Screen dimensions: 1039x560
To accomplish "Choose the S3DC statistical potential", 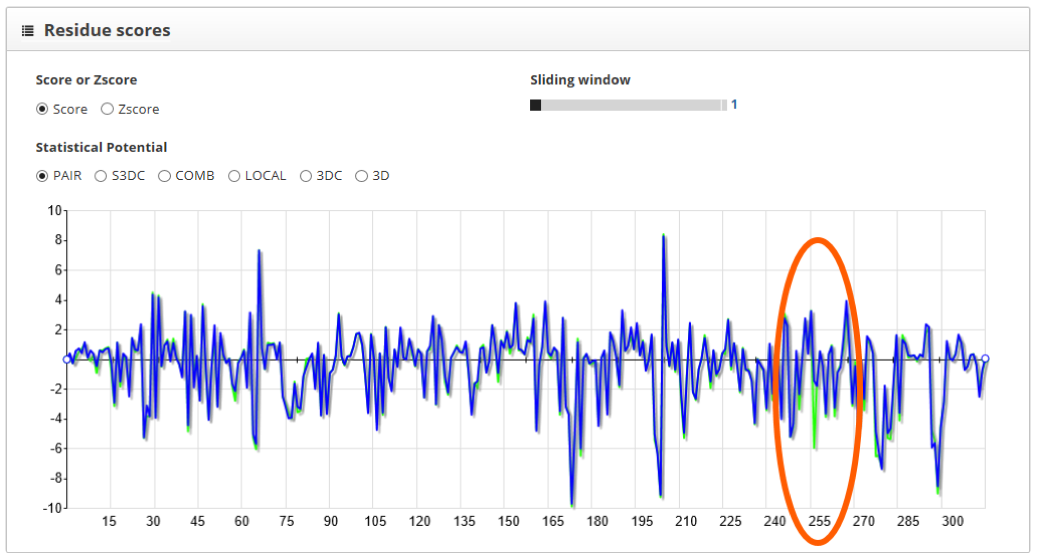I will pyautogui.click(x=100, y=176).
